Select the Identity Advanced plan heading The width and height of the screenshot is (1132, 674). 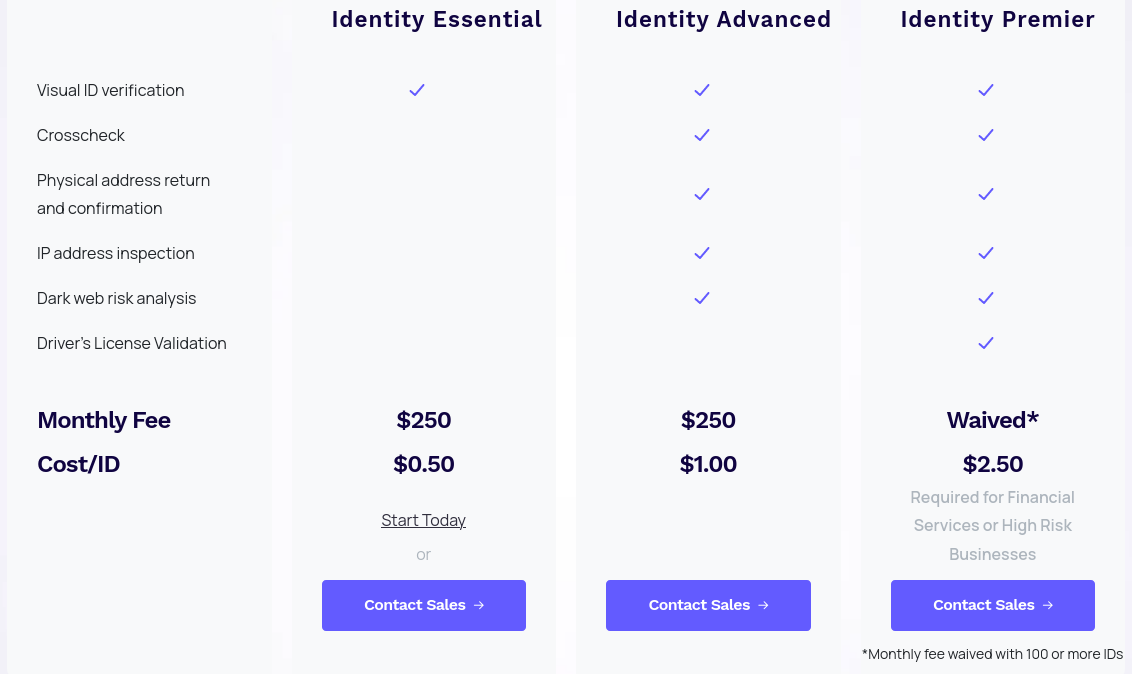coord(723,19)
